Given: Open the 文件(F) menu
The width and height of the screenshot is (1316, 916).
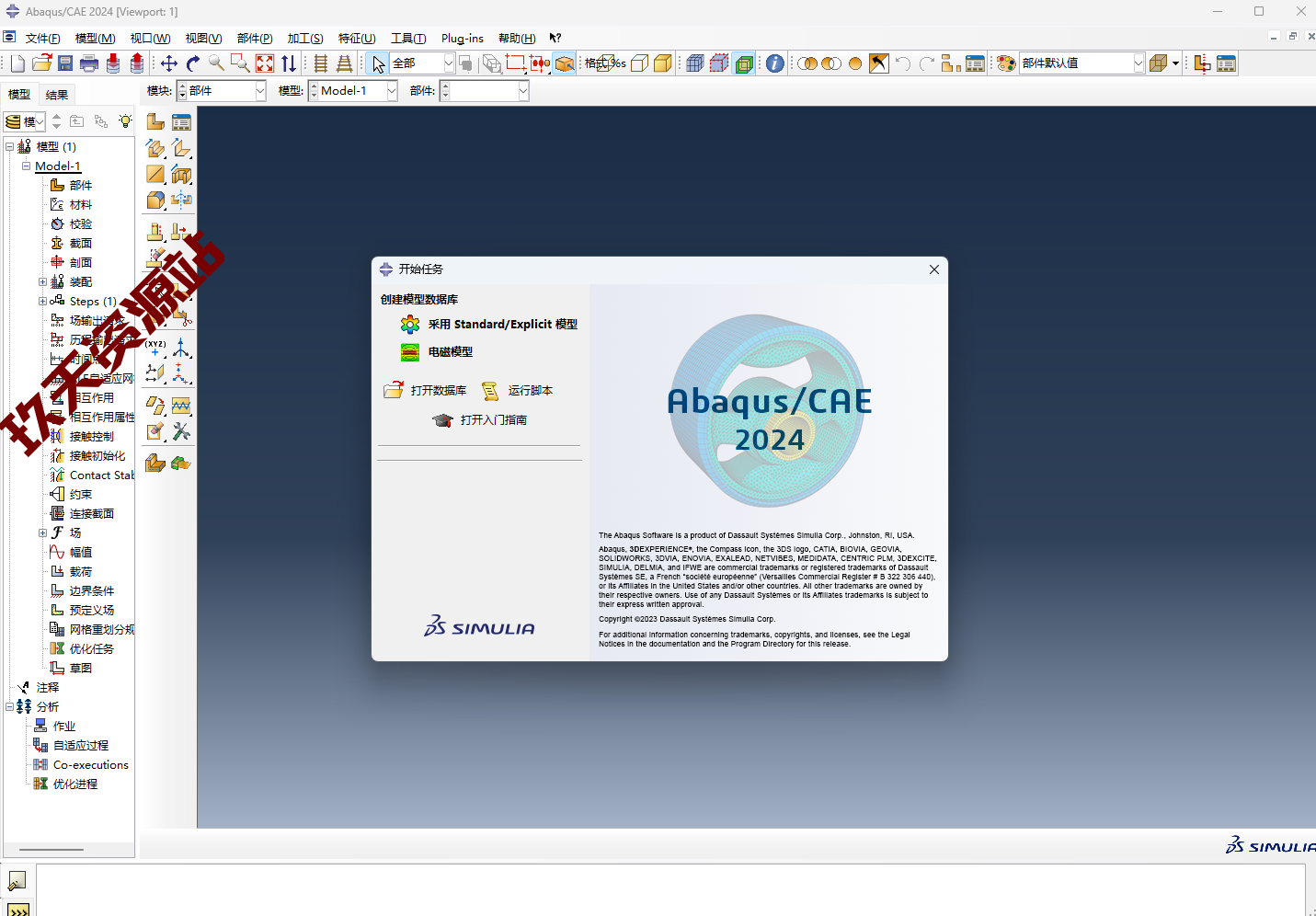Looking at the screenshot, I should (x=42, y=39).
